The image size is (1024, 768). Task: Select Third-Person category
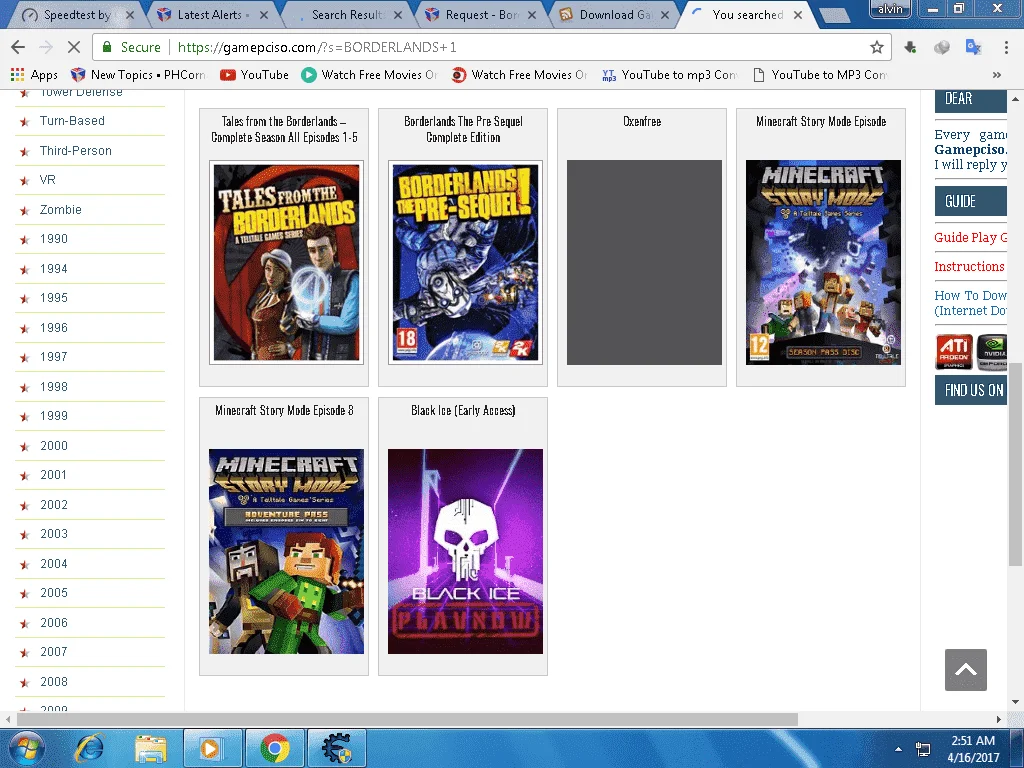point(75,151)
